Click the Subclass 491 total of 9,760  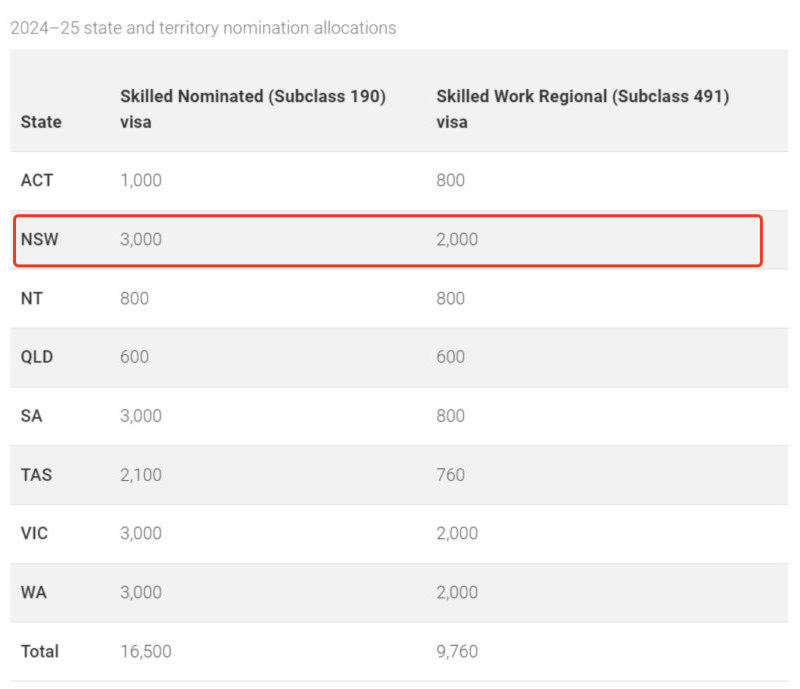457,651
